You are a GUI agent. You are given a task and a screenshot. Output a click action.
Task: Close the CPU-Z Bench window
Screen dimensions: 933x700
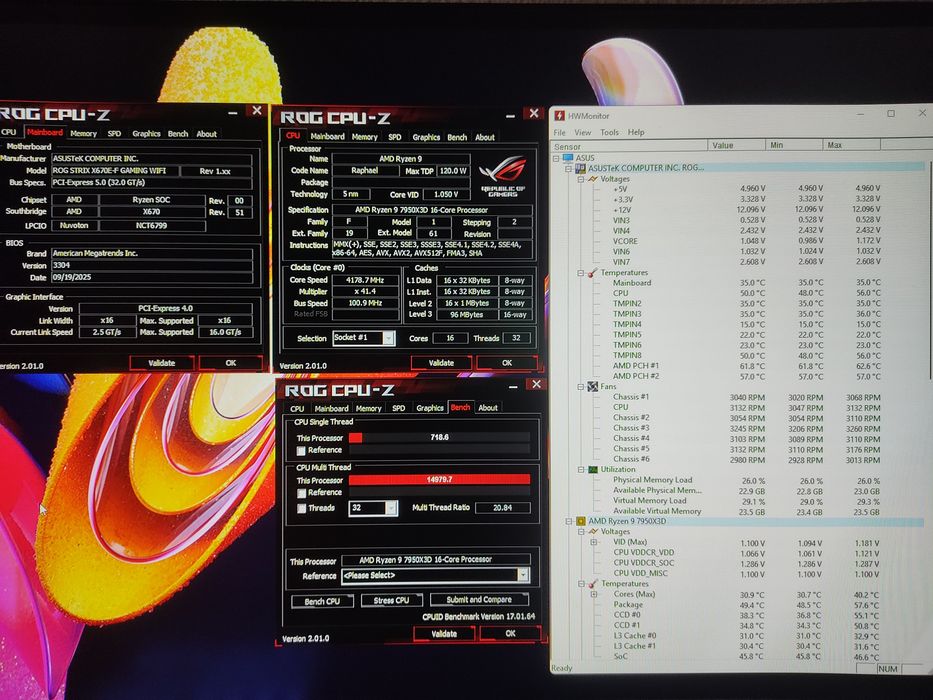pos(536,385)
